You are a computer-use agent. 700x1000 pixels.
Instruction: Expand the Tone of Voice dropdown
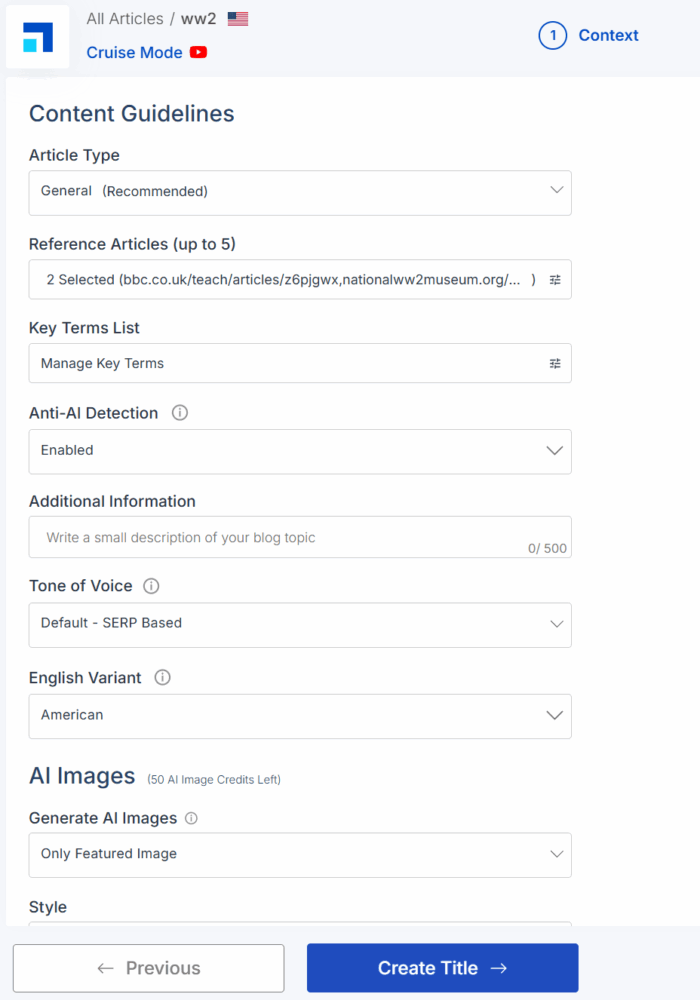(x=299, y=624)
